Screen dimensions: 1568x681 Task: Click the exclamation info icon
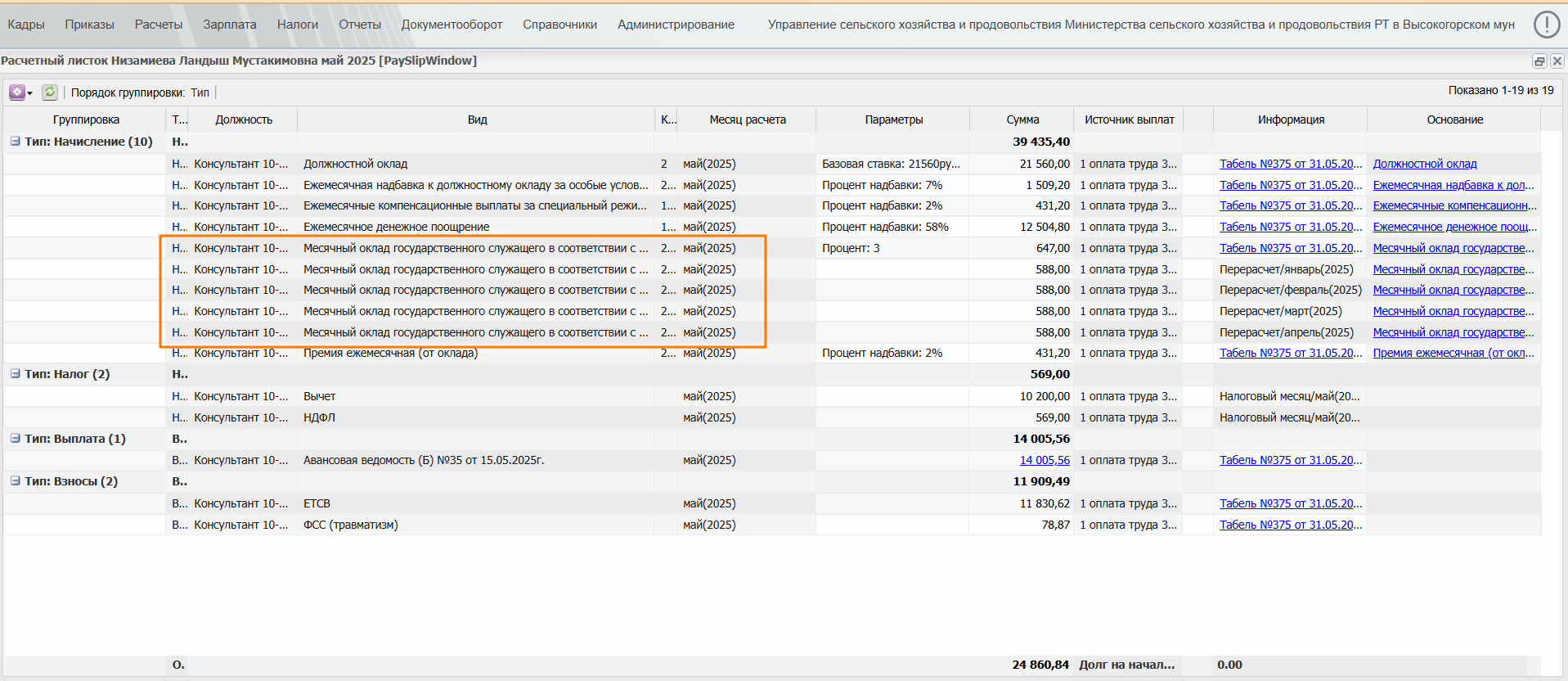click(1546, 25)
